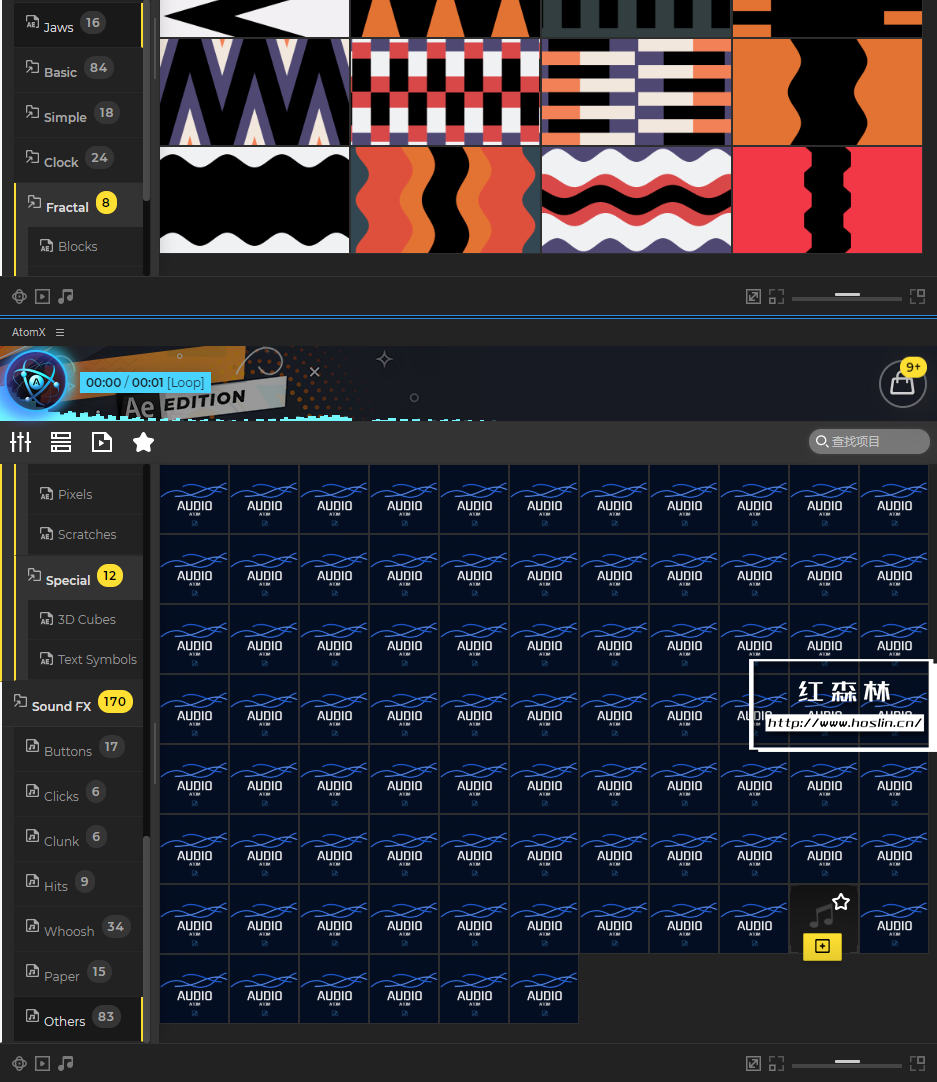Collapse the Sound FX category
Screen dimensions: 937x1082
(x=72, y=704)
